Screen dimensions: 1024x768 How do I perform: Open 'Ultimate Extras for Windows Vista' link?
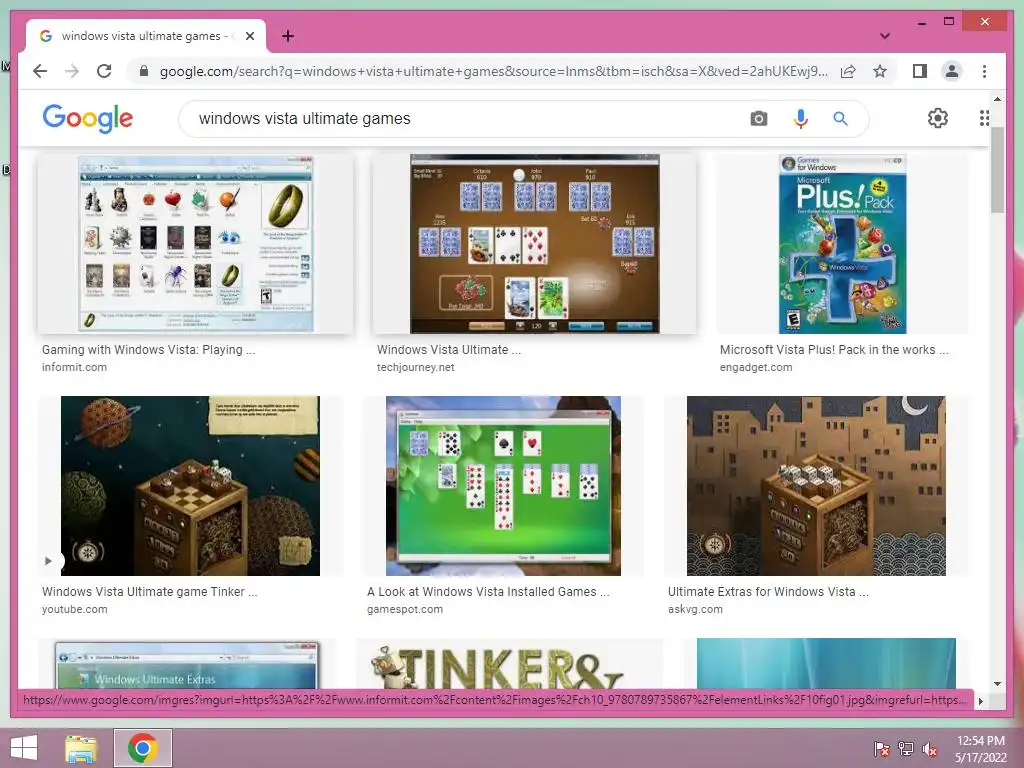(x=768, y=592)
